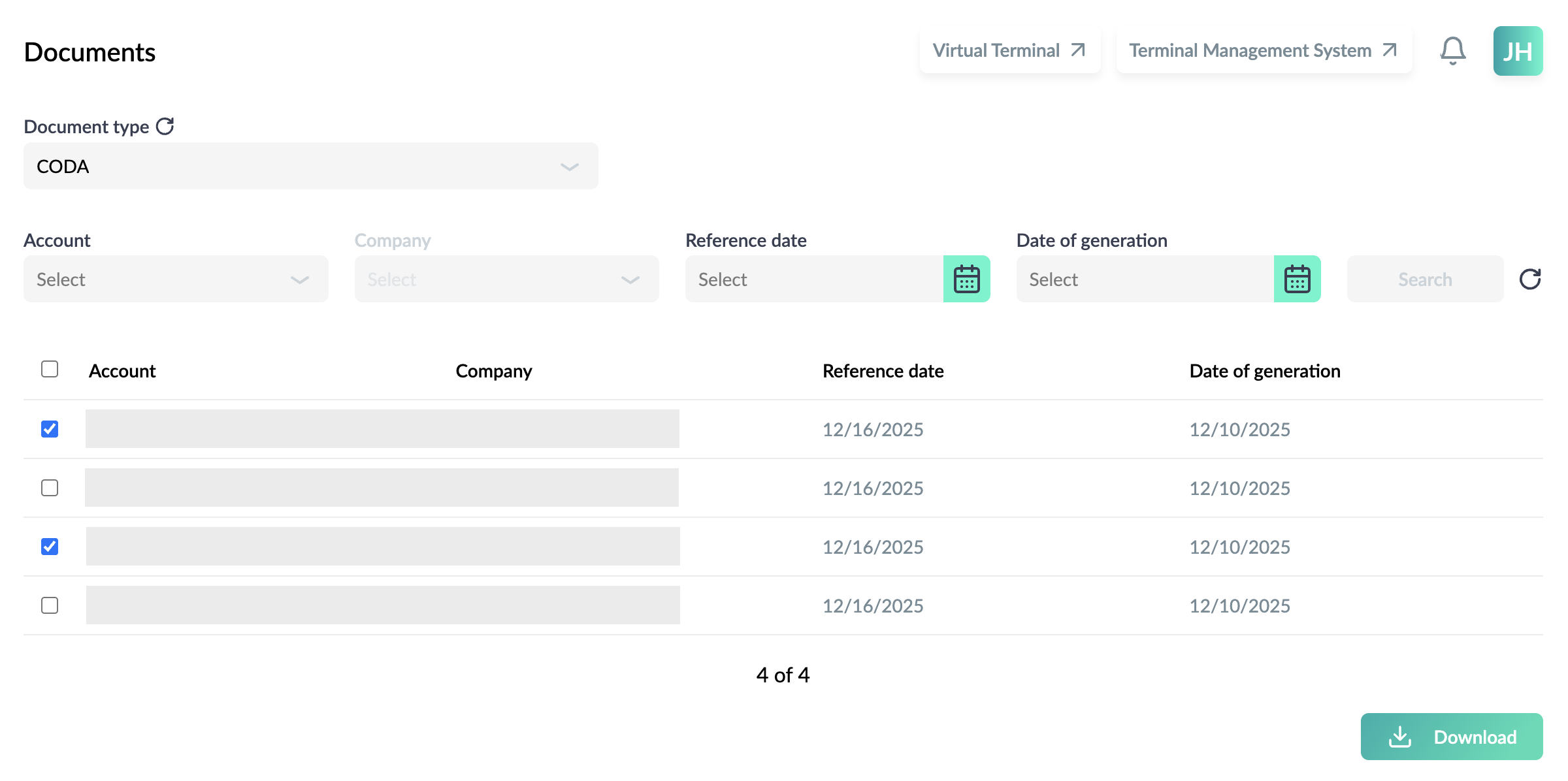Click the Reference date Select input field

[814, 279]
